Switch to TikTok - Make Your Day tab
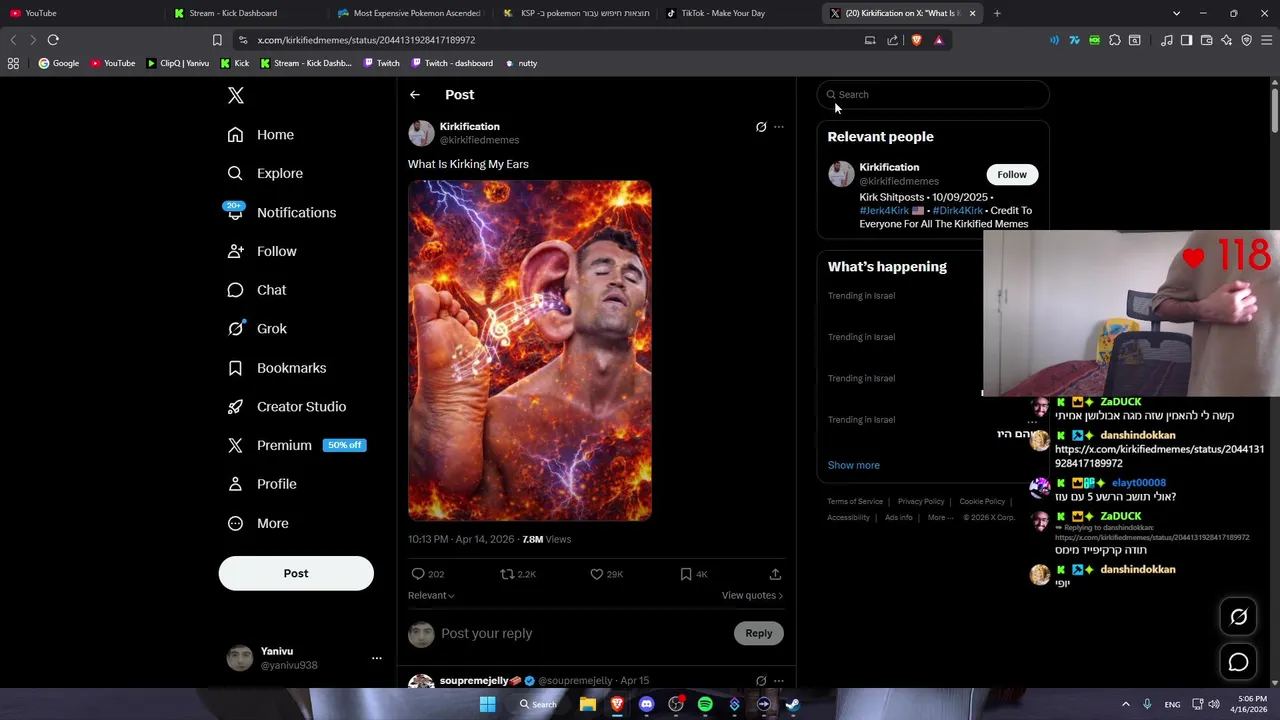1280x720 pixels. click(737, 13)
